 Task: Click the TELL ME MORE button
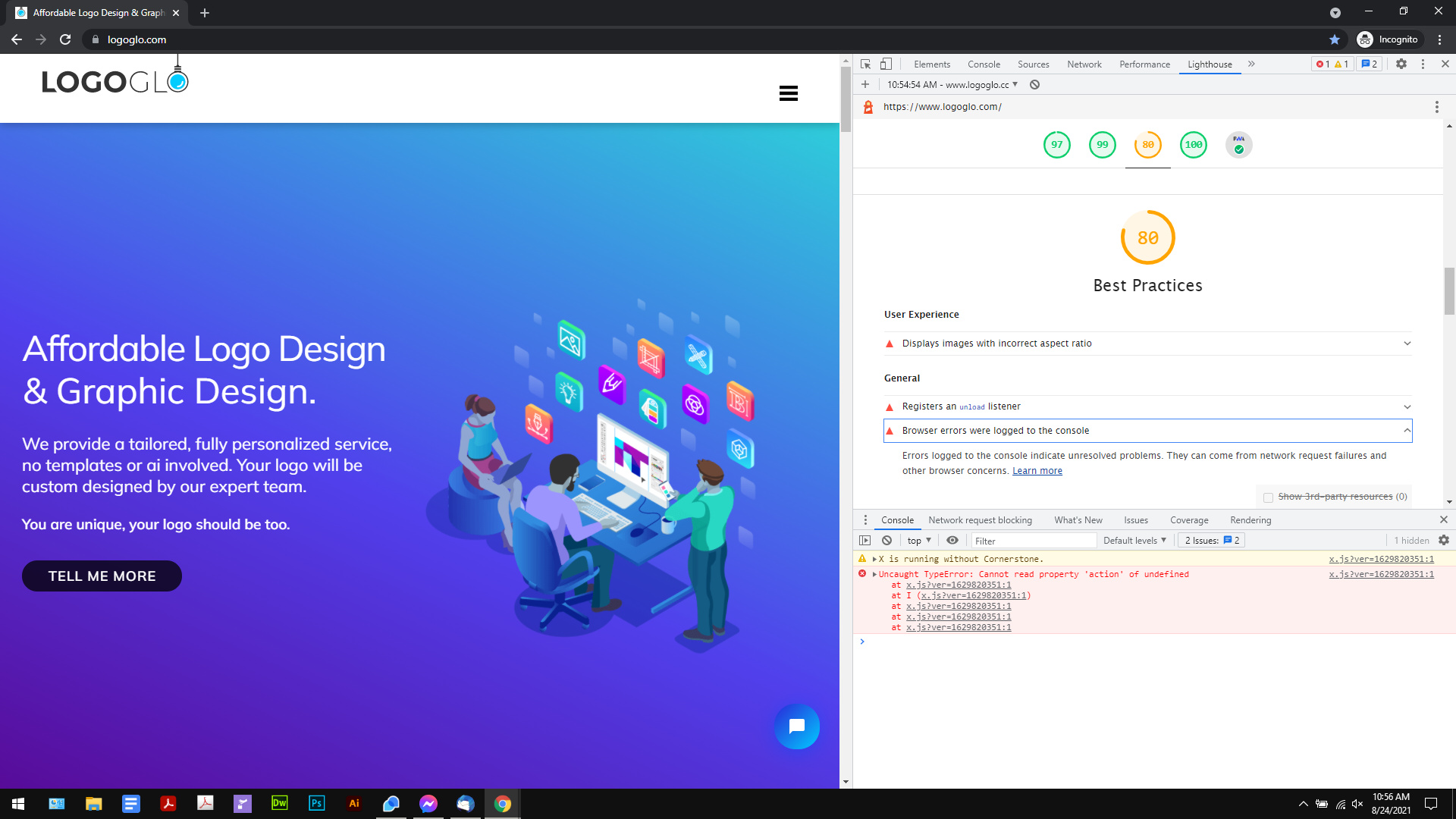[x=102, y=576]
